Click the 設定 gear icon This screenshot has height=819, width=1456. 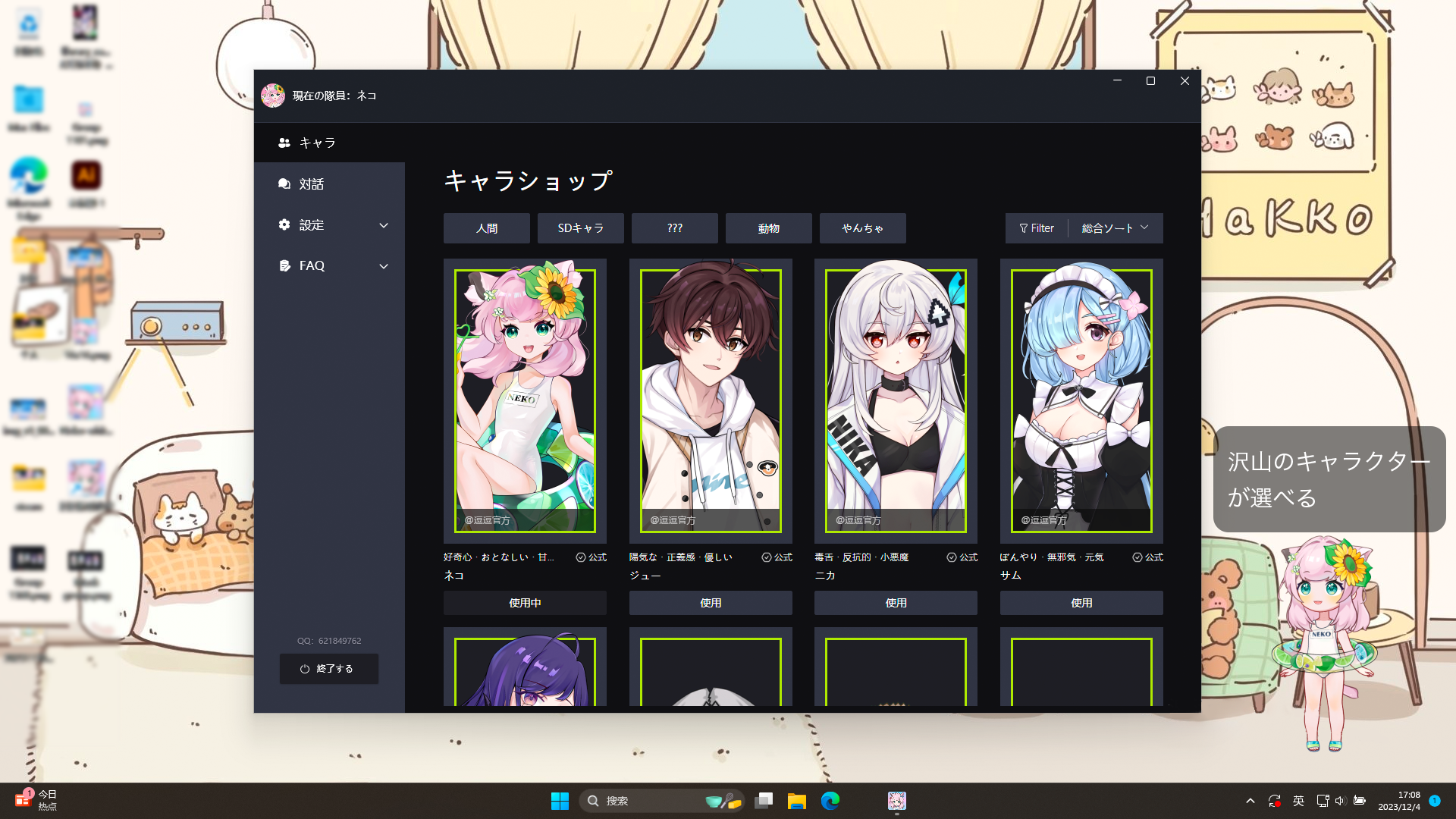click(x=284, y=225)
